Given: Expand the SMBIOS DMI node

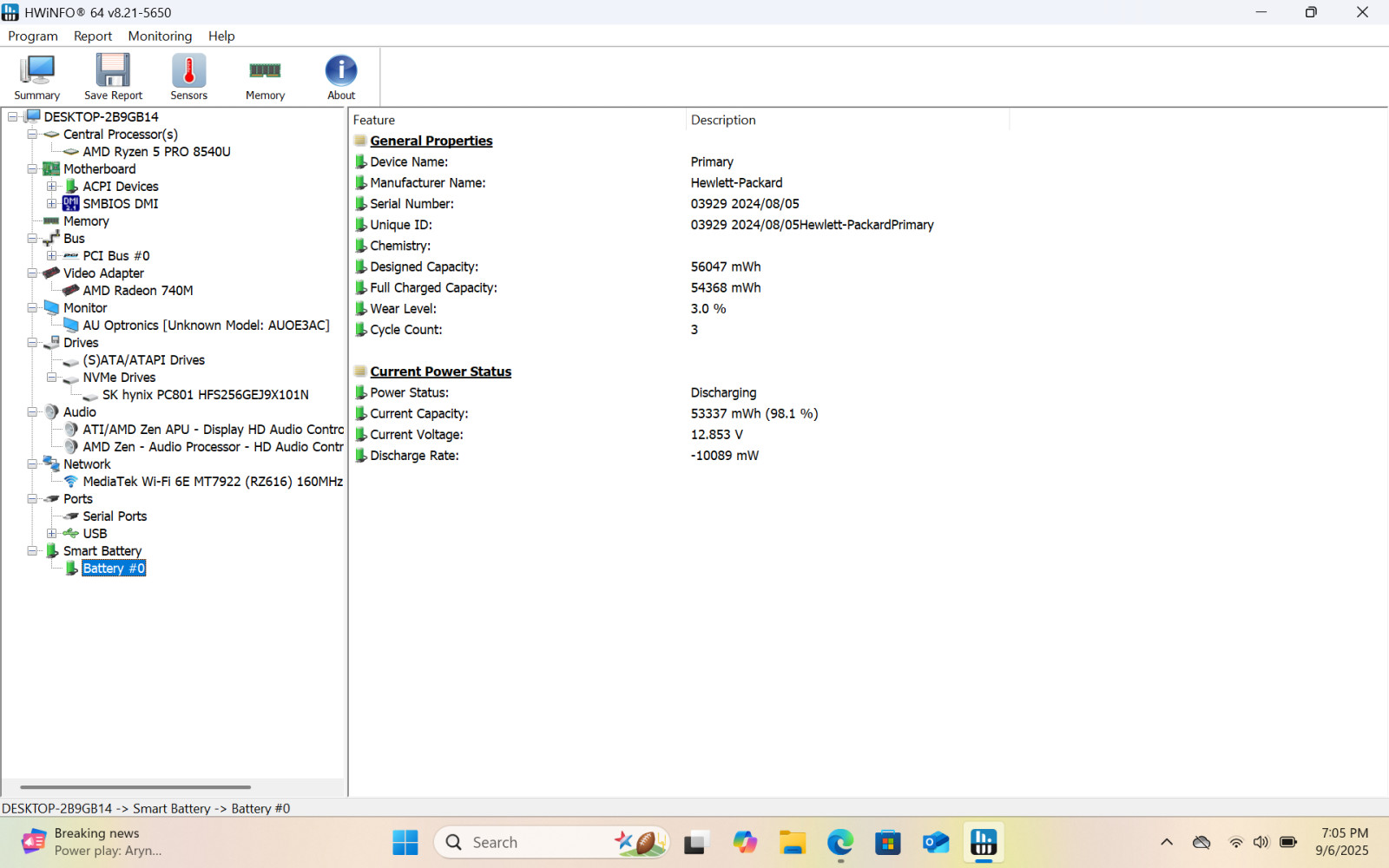Looking at the screenshot, I should tap(52, 203).
